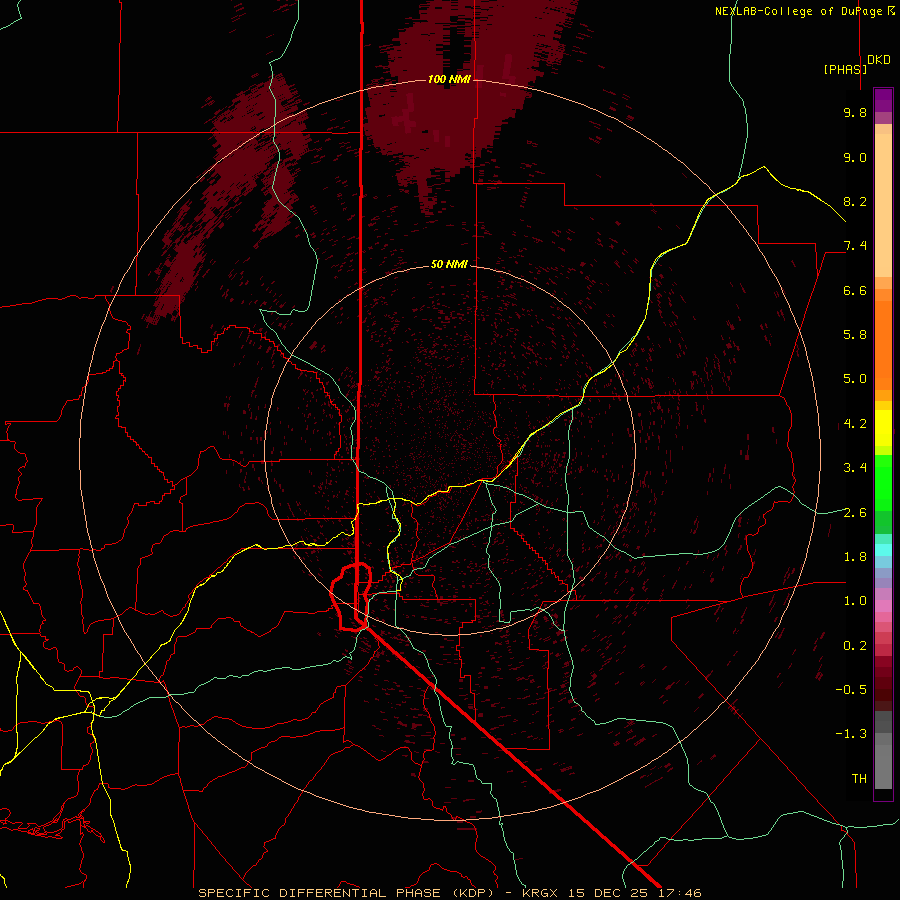Select the gray TH segment of color scale

tap(883, 766)
